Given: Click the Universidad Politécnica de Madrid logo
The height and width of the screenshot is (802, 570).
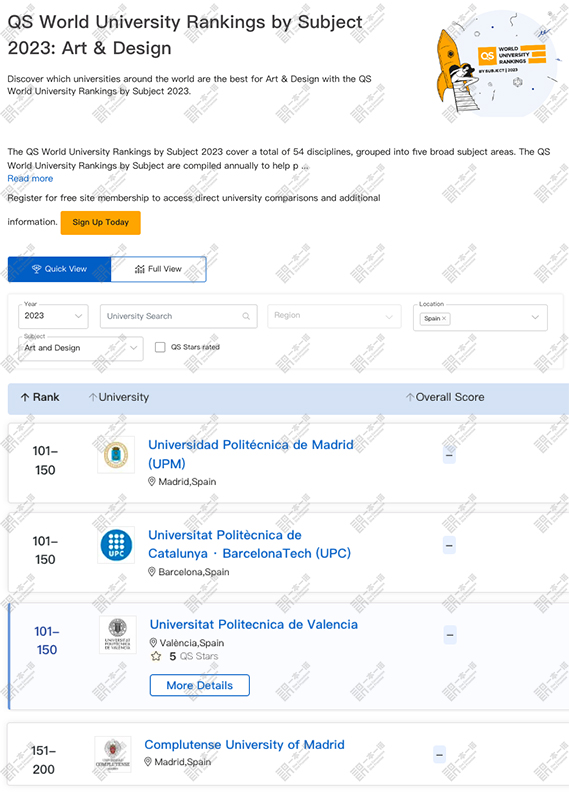Looking at the screenshot, I should (x=116, y=455).
